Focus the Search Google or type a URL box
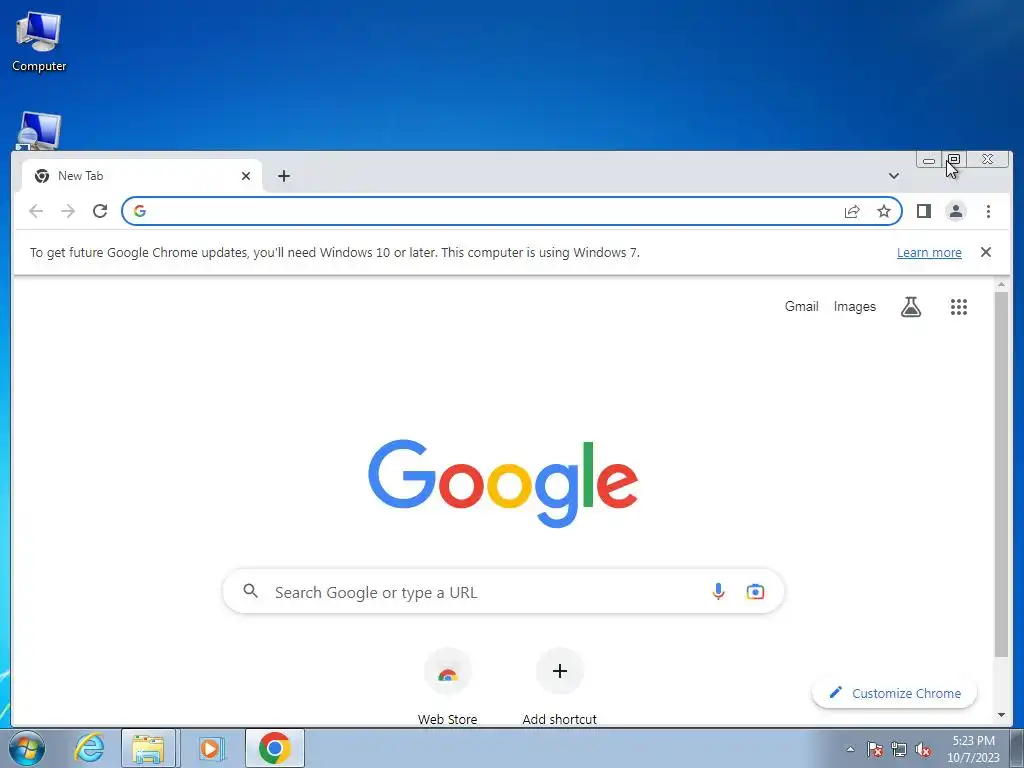This screenshot has width=1024, height=768. [x=503, y=592]
